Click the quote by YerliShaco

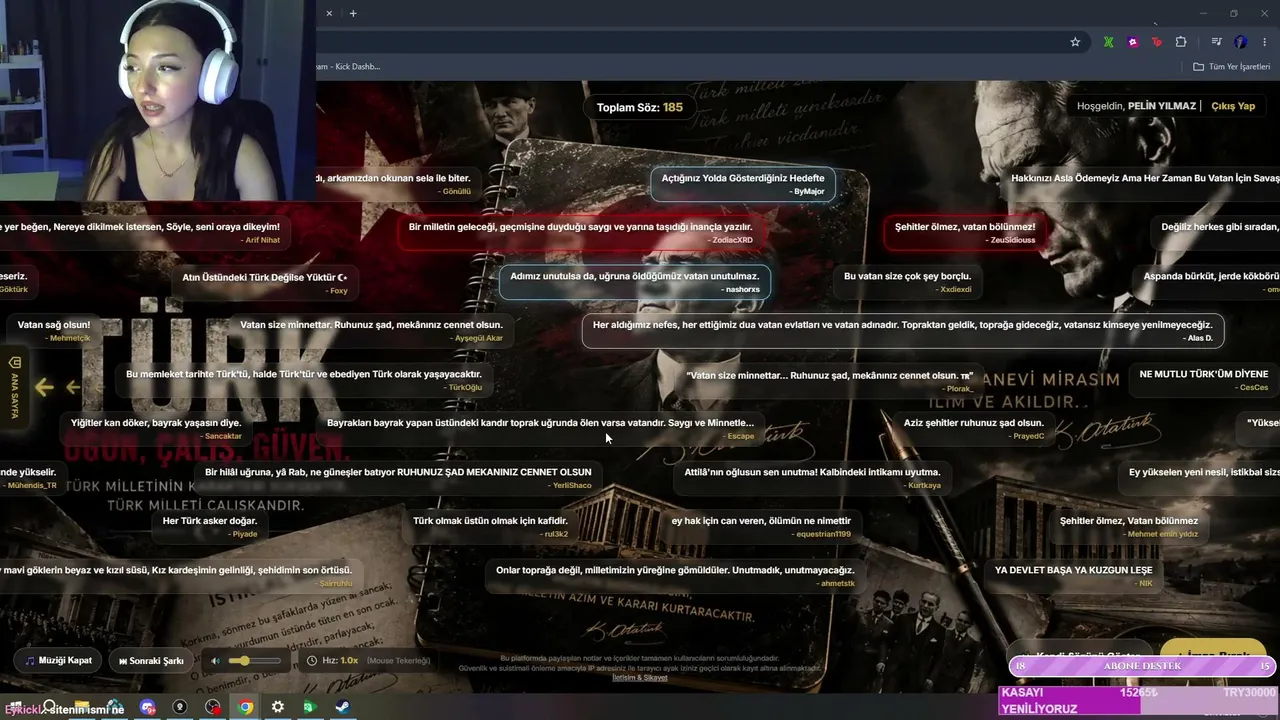click(398, 478)
